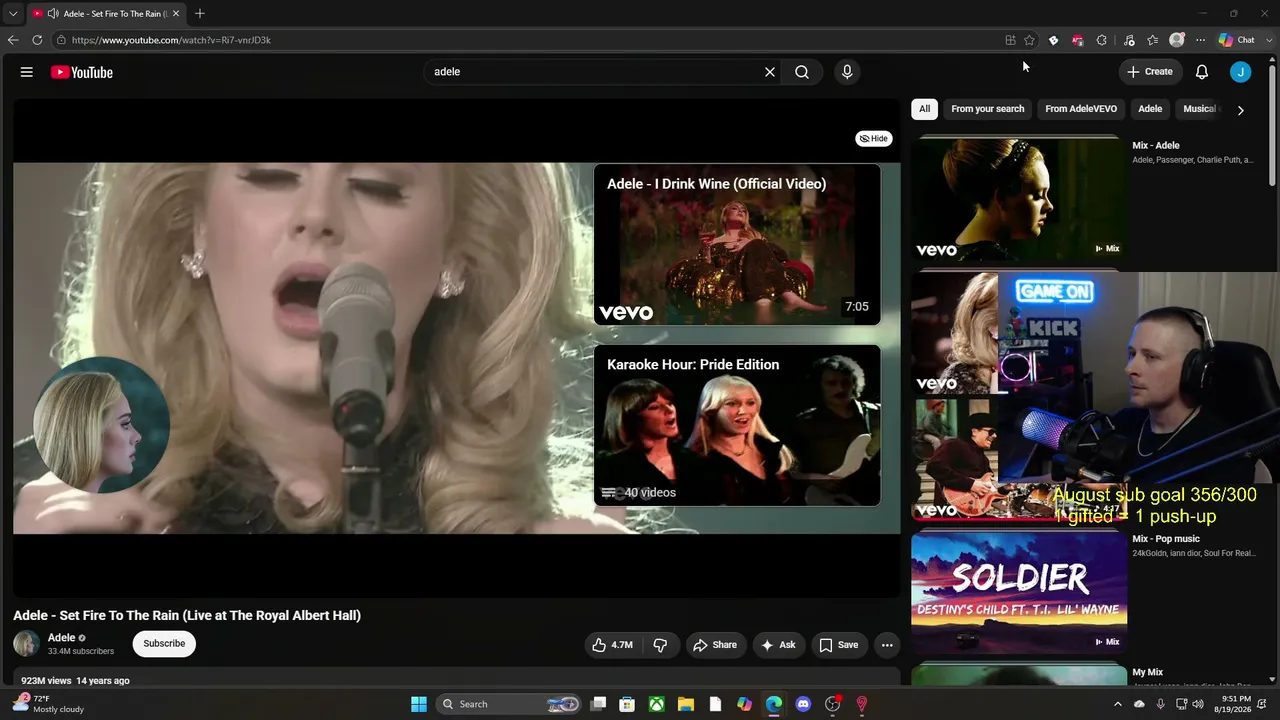The width and height of the screenshot is (1280, 720).
Task: Open more actions for the video
Action: pos(887,645)
